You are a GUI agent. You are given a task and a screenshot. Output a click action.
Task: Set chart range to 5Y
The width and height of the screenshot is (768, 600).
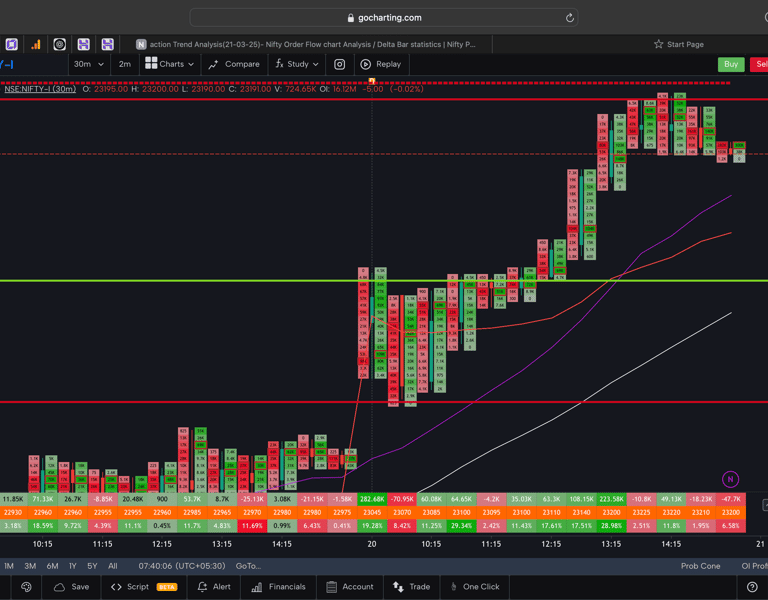tap(92, 566)
